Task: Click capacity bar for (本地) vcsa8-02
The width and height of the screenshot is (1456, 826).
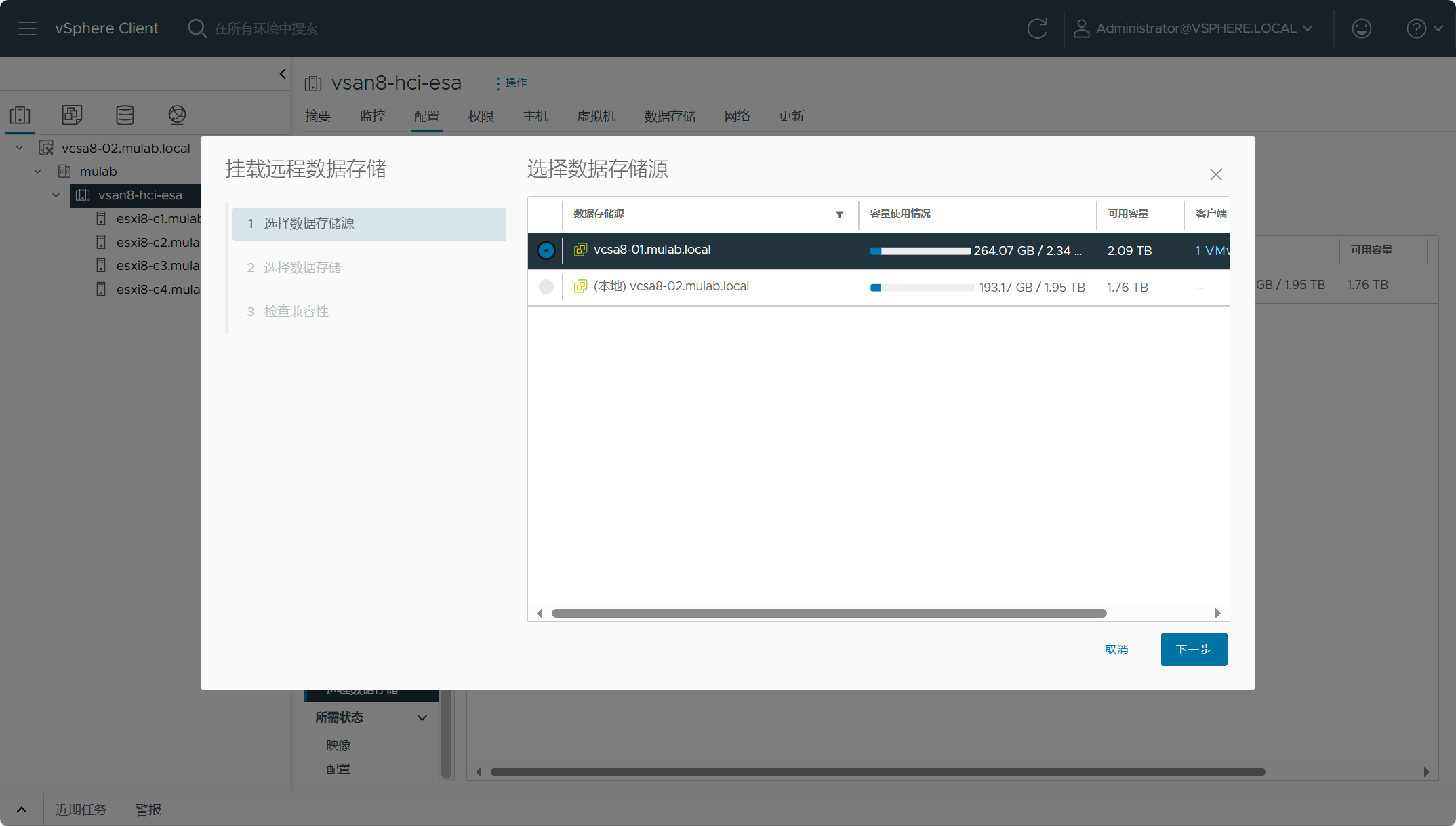Action: pos(922,288)
